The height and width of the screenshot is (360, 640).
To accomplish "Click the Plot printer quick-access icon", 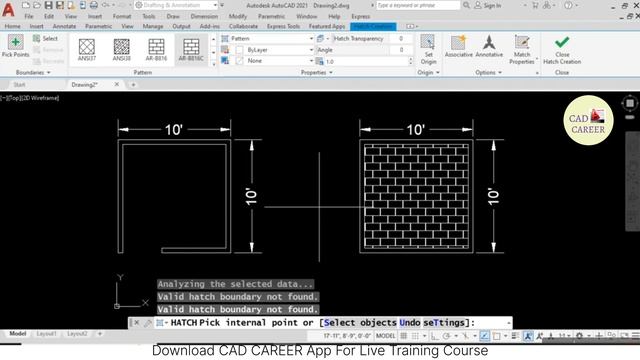I will click(x=94, y=5).
